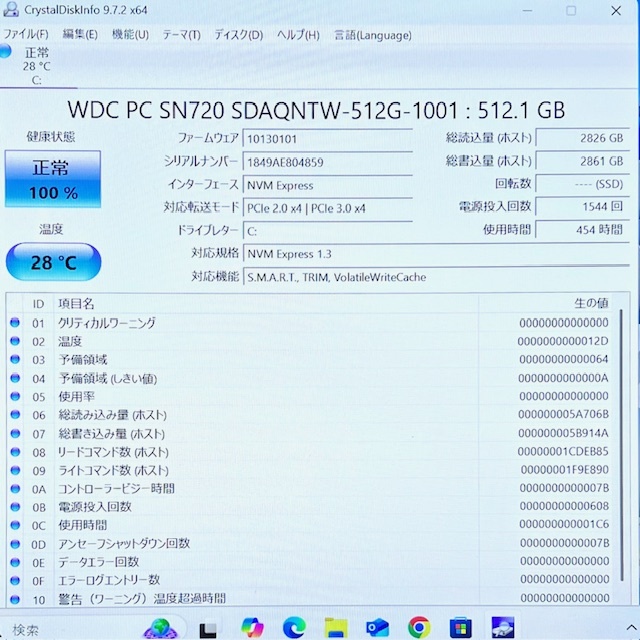Open Microsoft Edge from the taskbar

[294, 627]
